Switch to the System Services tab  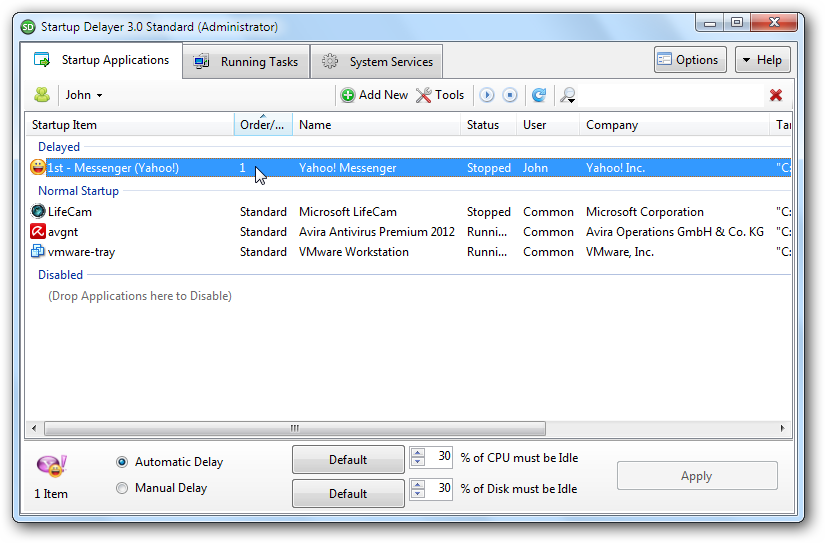pyautogui.click(x=377, y=62)
